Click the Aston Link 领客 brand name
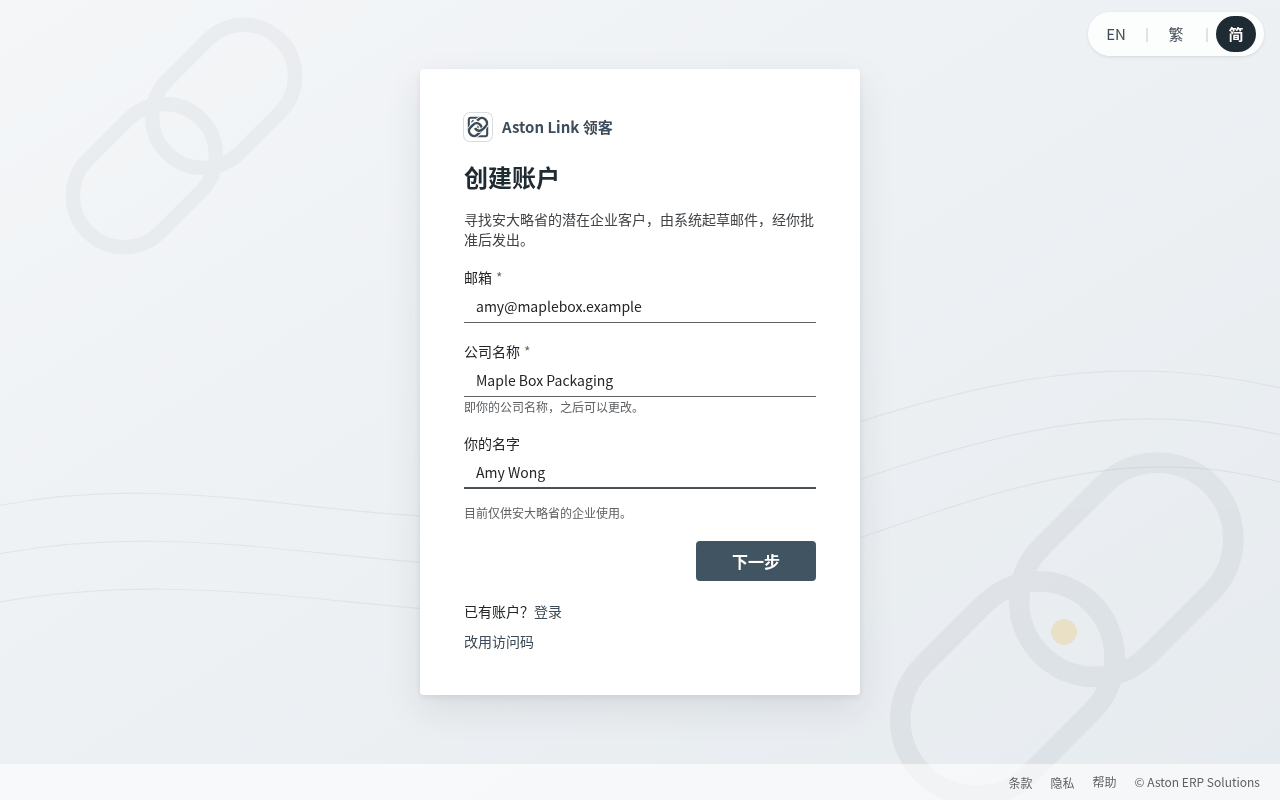 (557, 127)
